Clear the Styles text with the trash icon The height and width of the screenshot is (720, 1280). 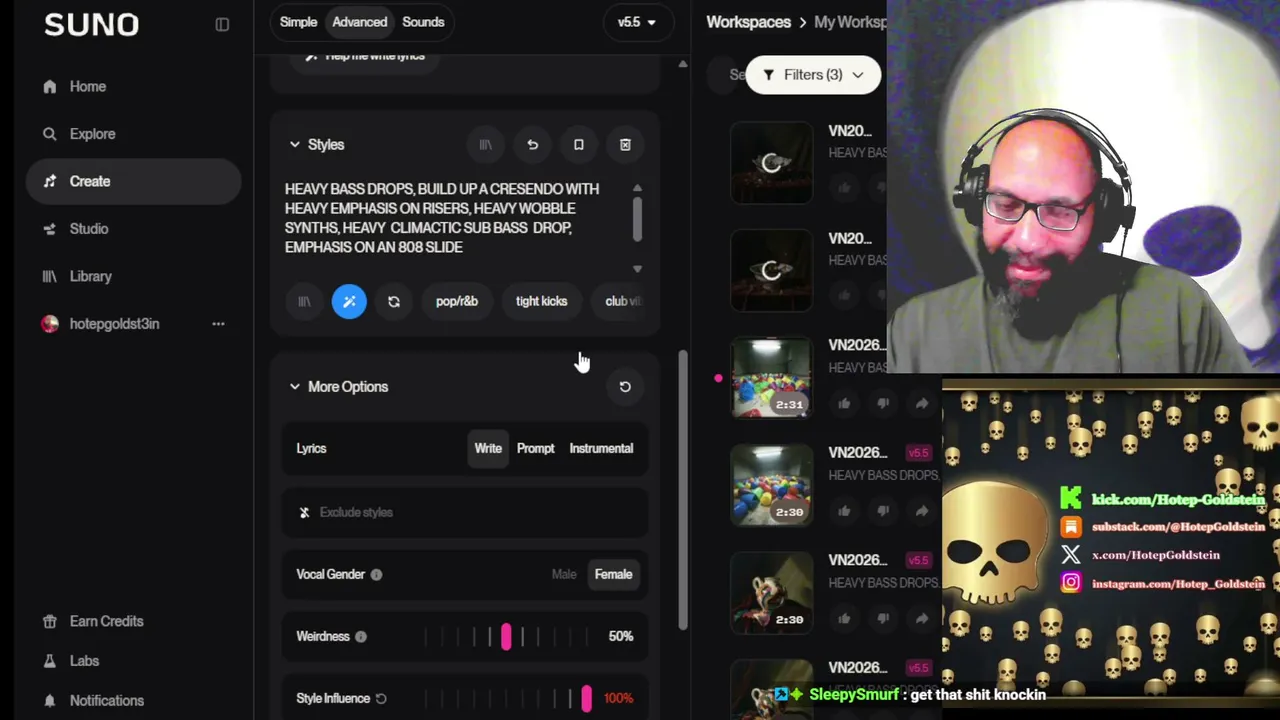tap(625, 145)
